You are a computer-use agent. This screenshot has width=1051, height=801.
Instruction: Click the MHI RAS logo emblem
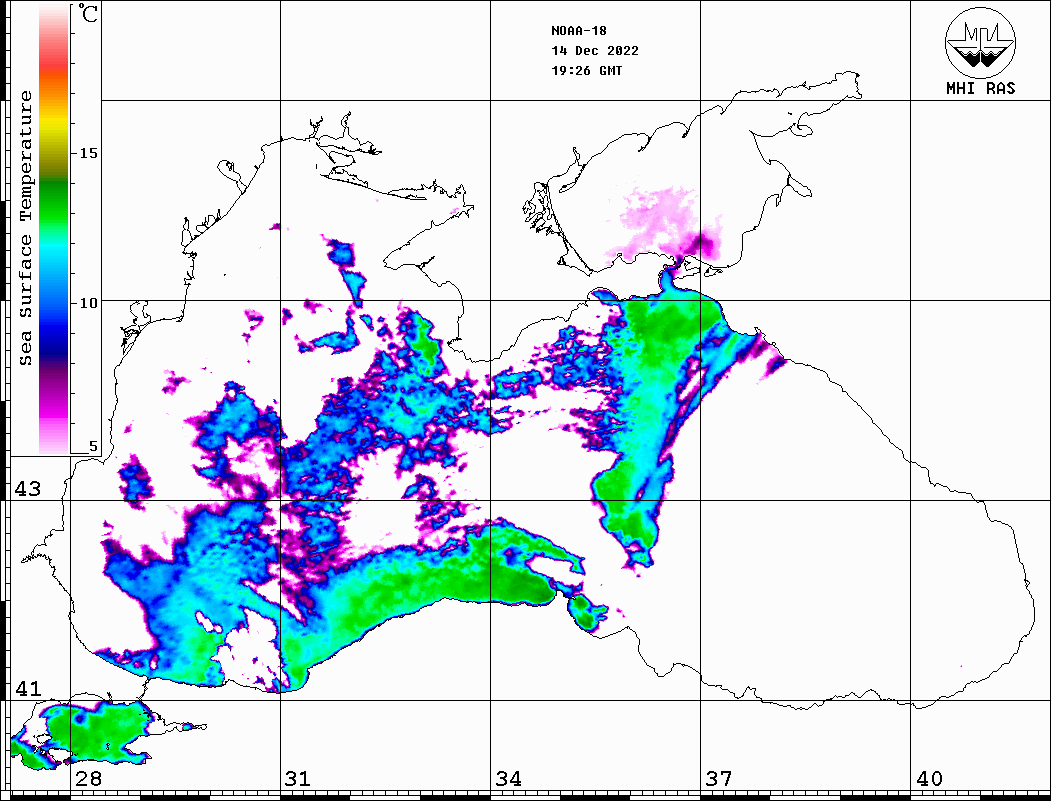[x=981, y=42]
